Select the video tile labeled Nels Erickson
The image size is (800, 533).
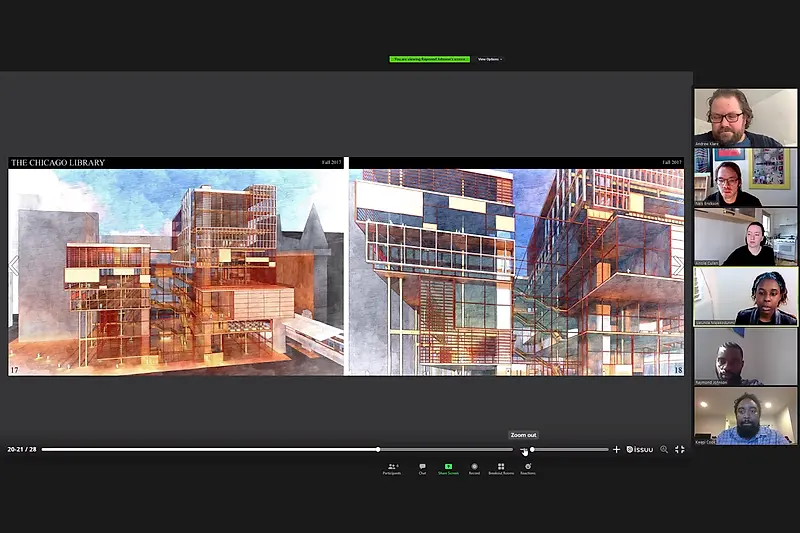point(745,177)
